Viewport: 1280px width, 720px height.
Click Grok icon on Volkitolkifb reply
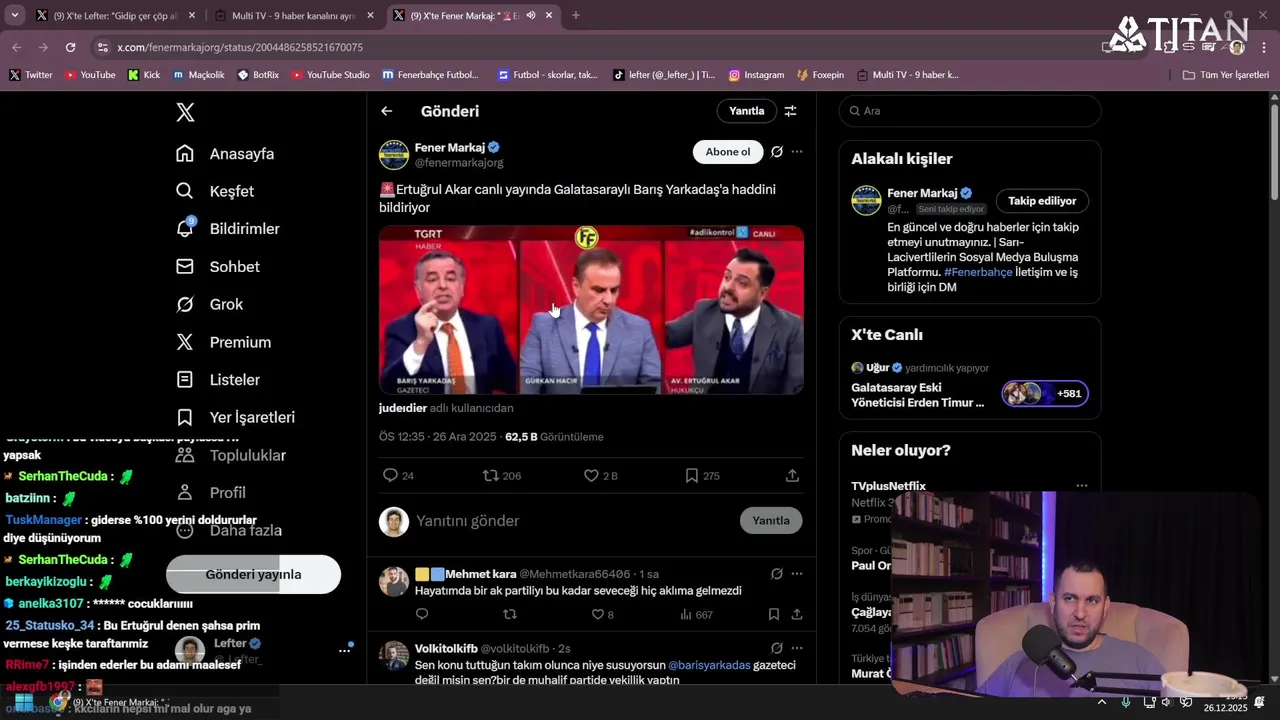(x=776, y=648)
